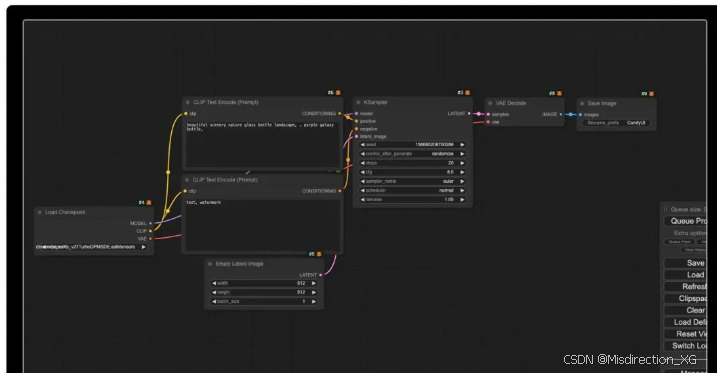Collapse the Load Checkpoint node via its title dot
717x373 pixels.
coord(40,212)
